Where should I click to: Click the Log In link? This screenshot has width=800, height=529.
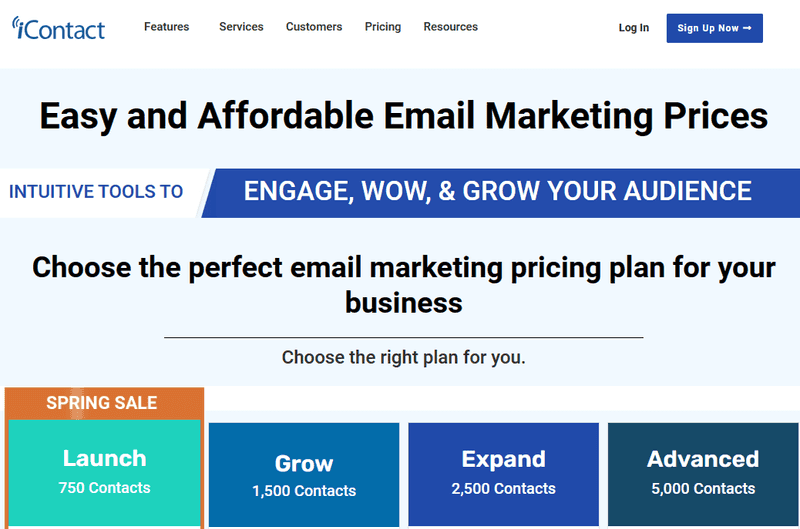(x=634, y=28)
